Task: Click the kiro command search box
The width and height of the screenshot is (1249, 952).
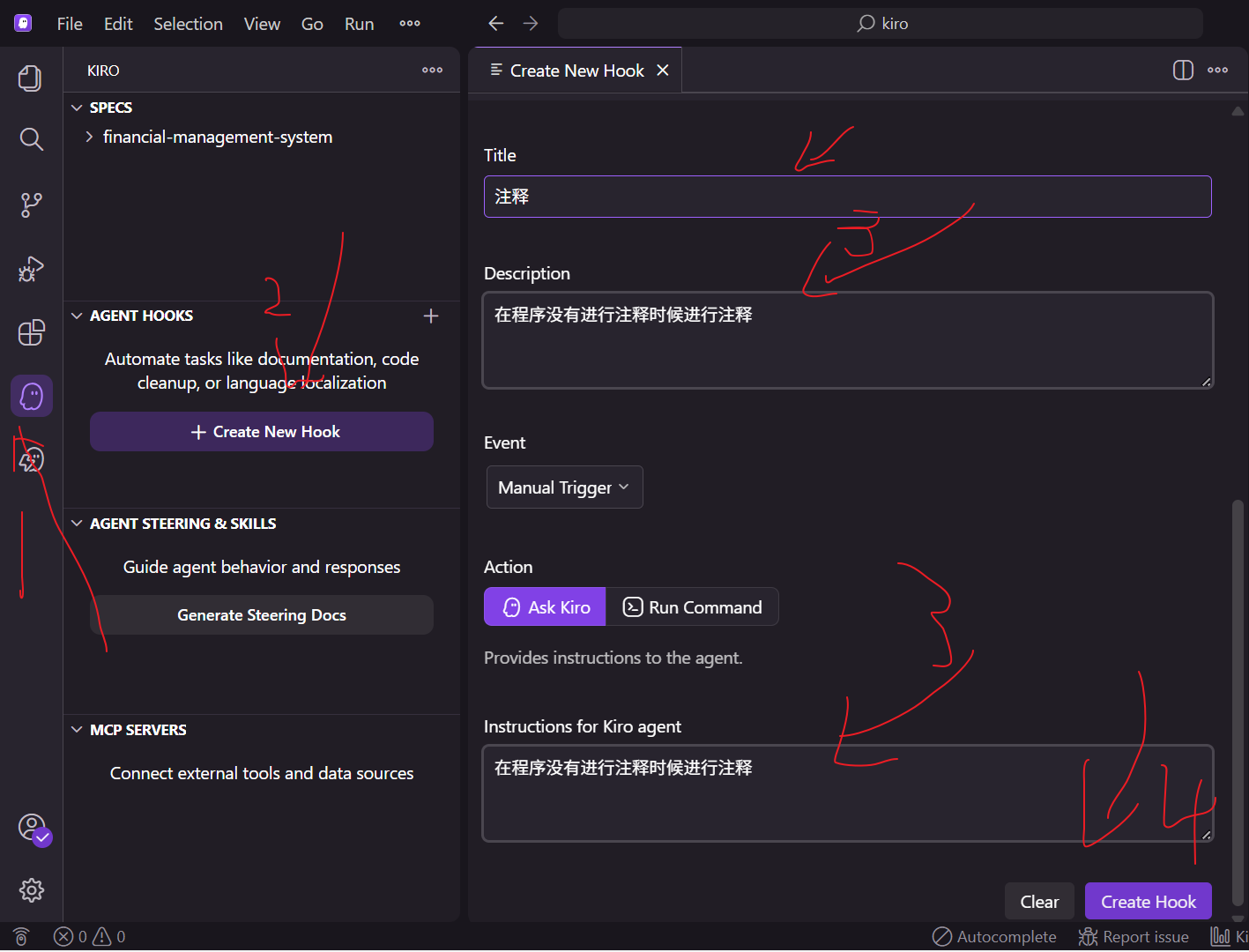Action: point(881,24)
